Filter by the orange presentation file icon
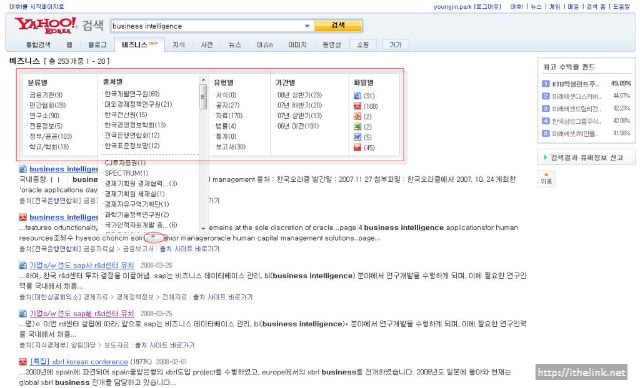Image resolution: width=640 pixels, height=388 pixels. pyautogui.click(x=358, y=116)
